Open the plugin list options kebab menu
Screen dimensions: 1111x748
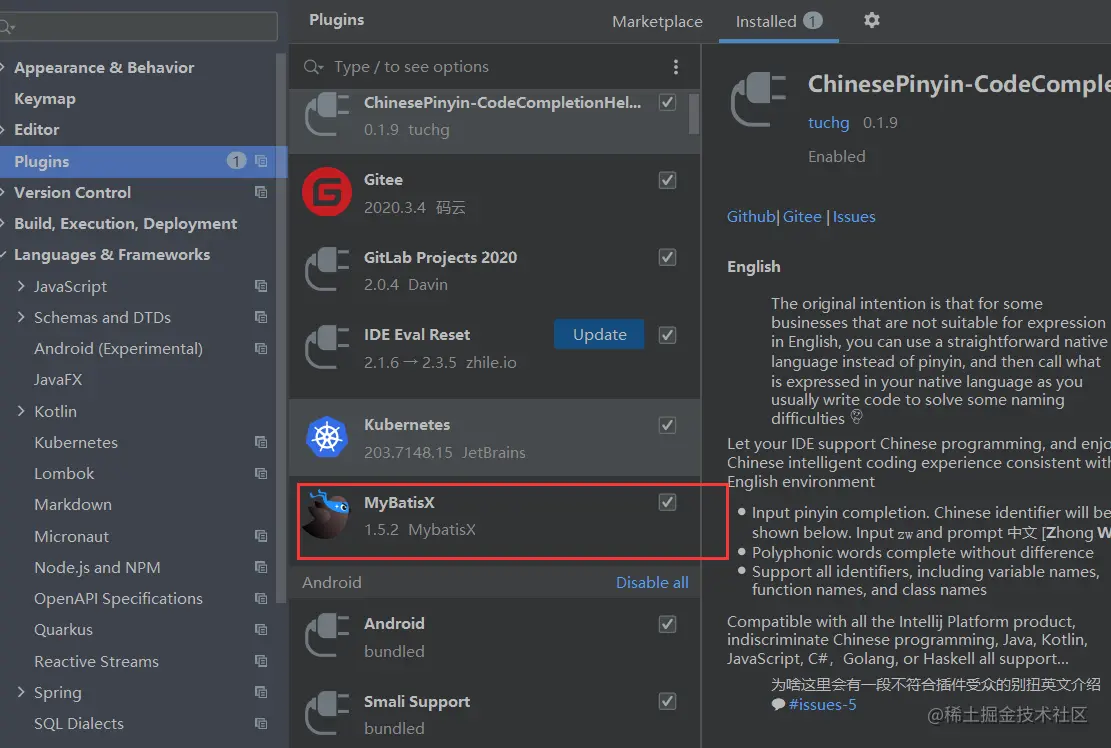click(x=675, y=67)
